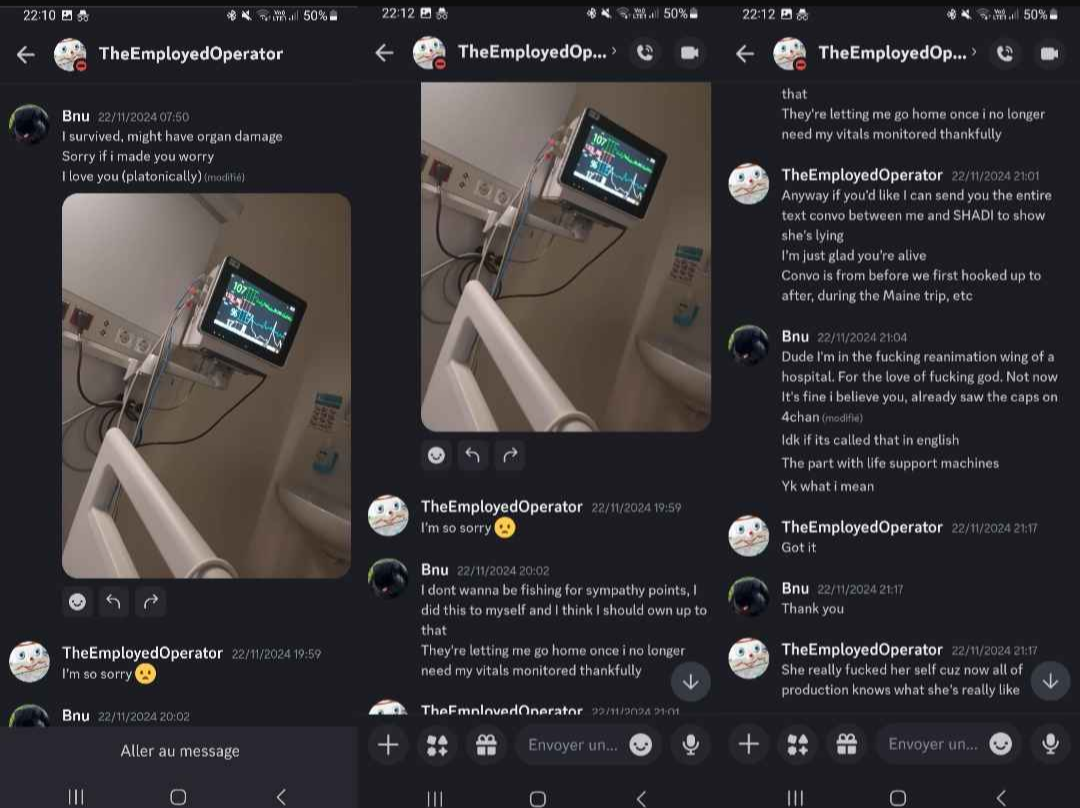1080x808 pixels.
Task: Open gift icon in middle chat bar
Action: click(486, 745)
